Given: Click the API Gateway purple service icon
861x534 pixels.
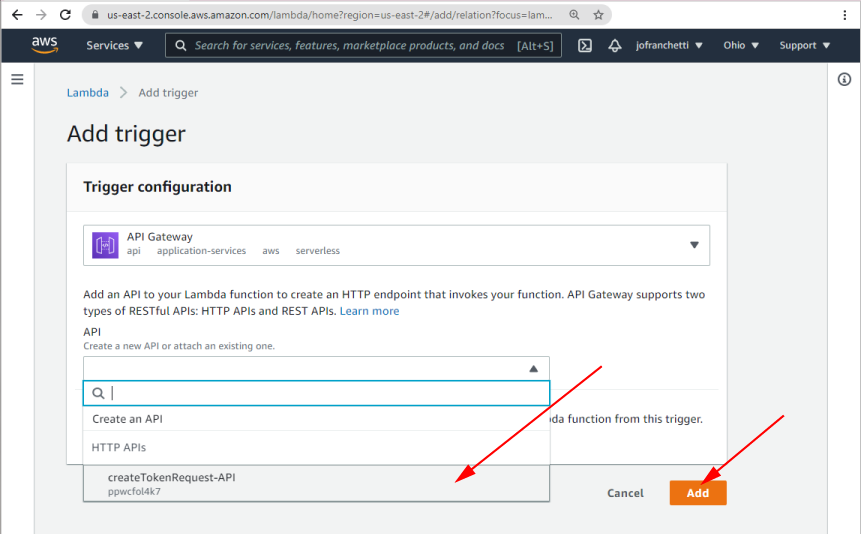Looking at the screenshot, I should coord(105,245).
